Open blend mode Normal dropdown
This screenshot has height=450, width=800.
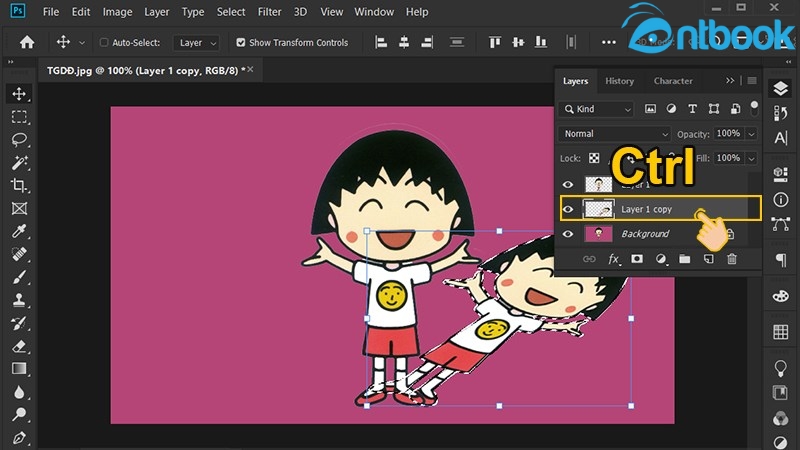[614, 134]
